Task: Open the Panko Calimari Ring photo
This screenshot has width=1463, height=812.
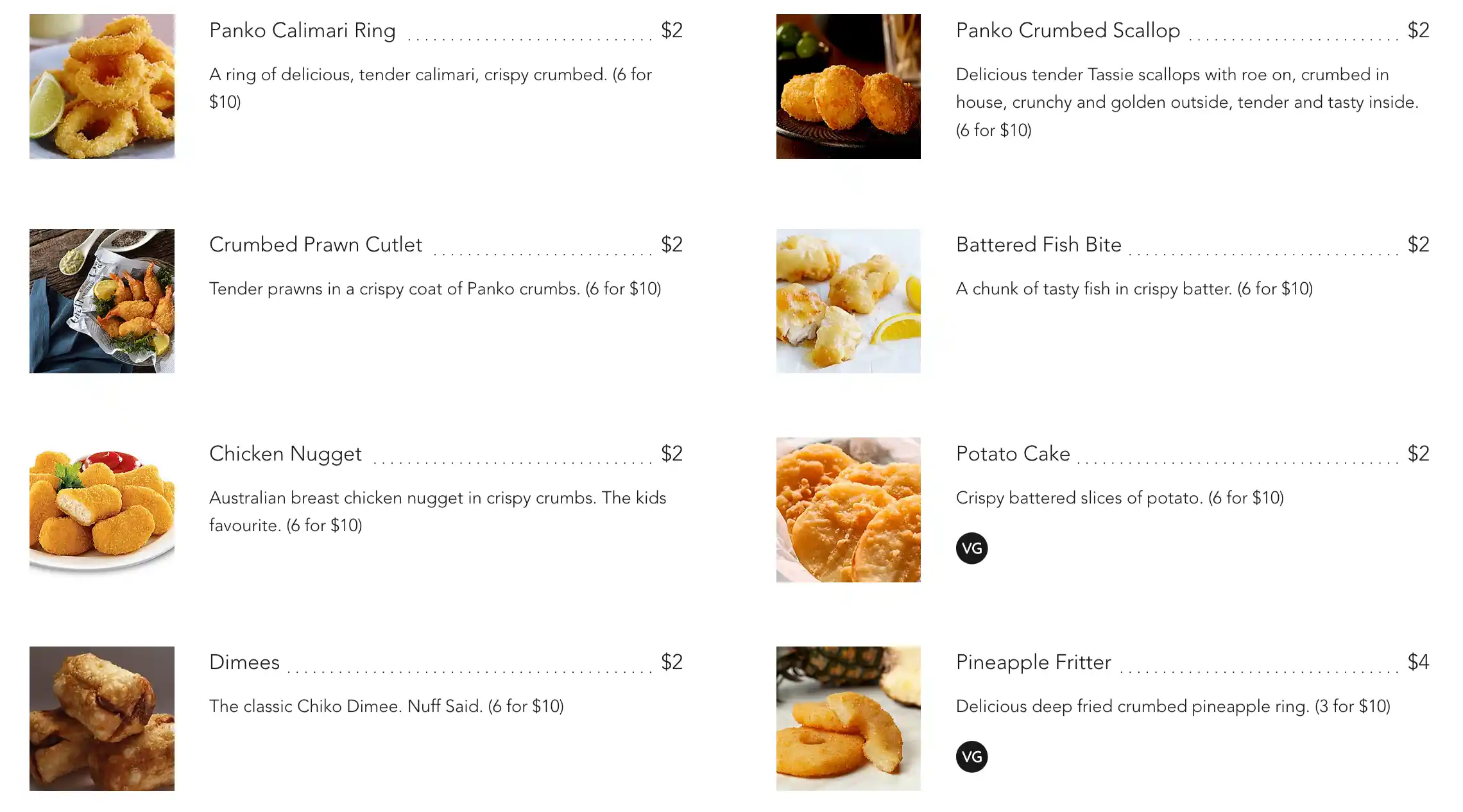Action: [102, 87]
